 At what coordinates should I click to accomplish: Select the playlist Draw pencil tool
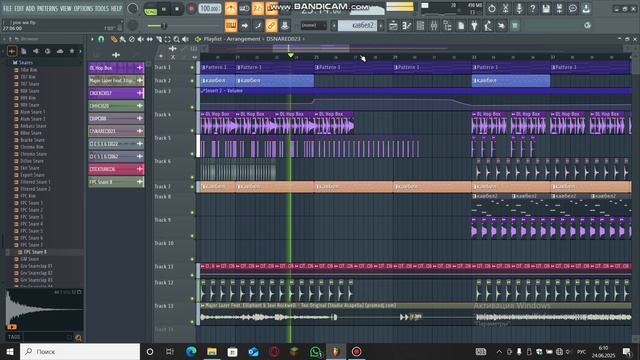point(114,39)
